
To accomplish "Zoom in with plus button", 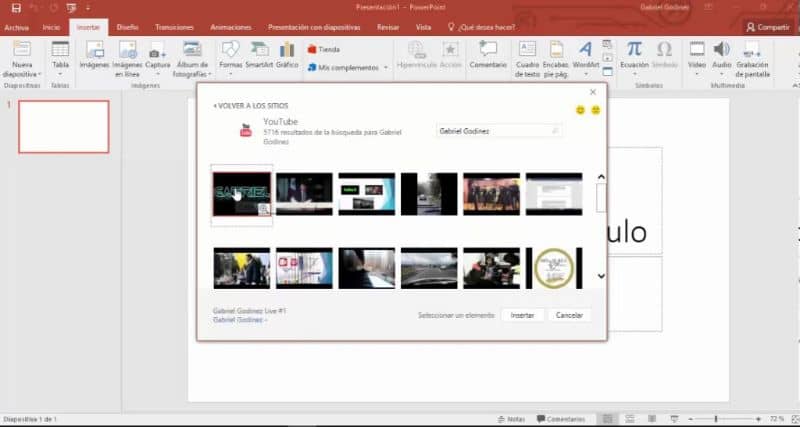I will point(758,419).
